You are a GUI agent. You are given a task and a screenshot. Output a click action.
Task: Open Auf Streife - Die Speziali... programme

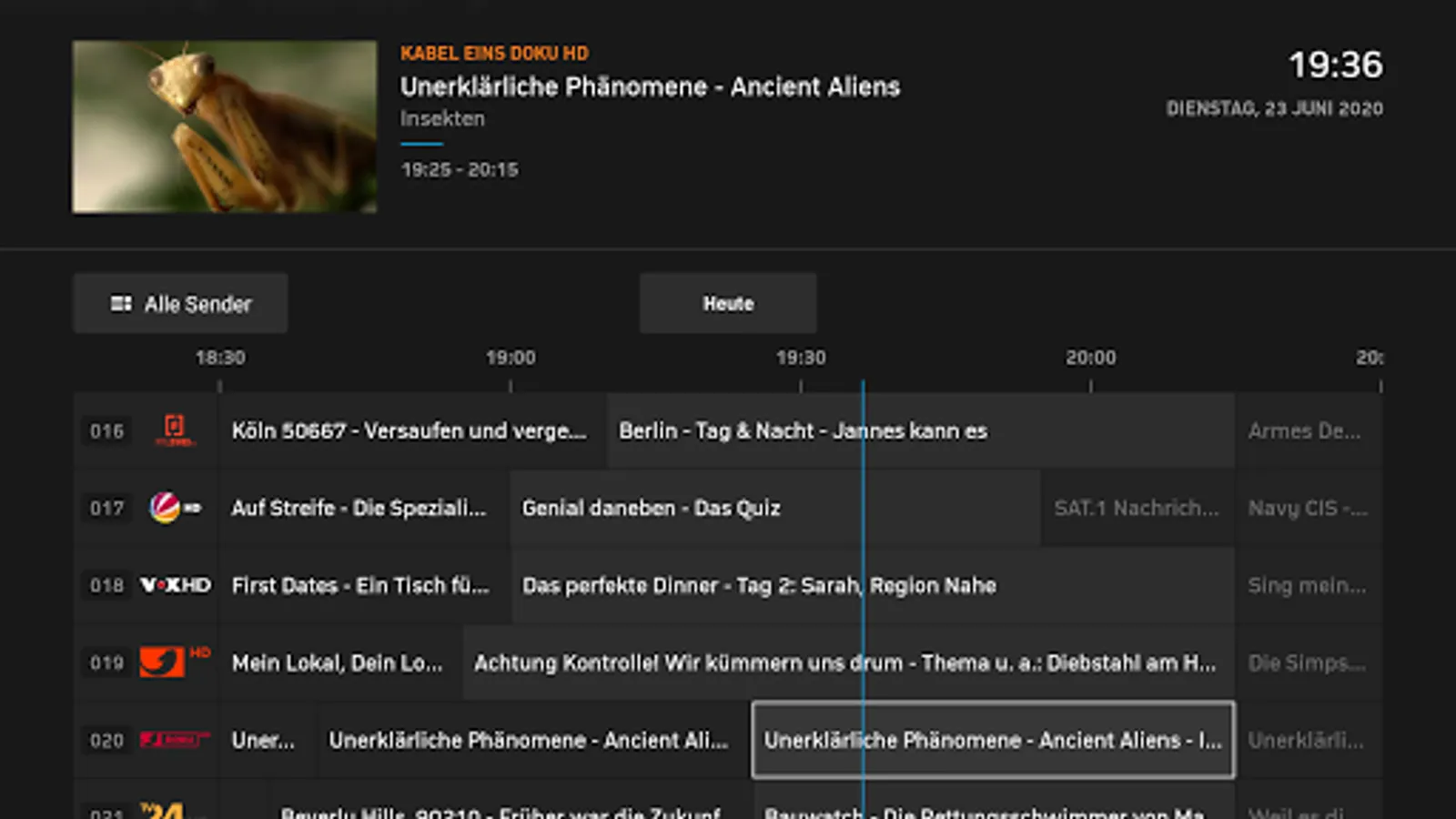(x=364, y=508)
